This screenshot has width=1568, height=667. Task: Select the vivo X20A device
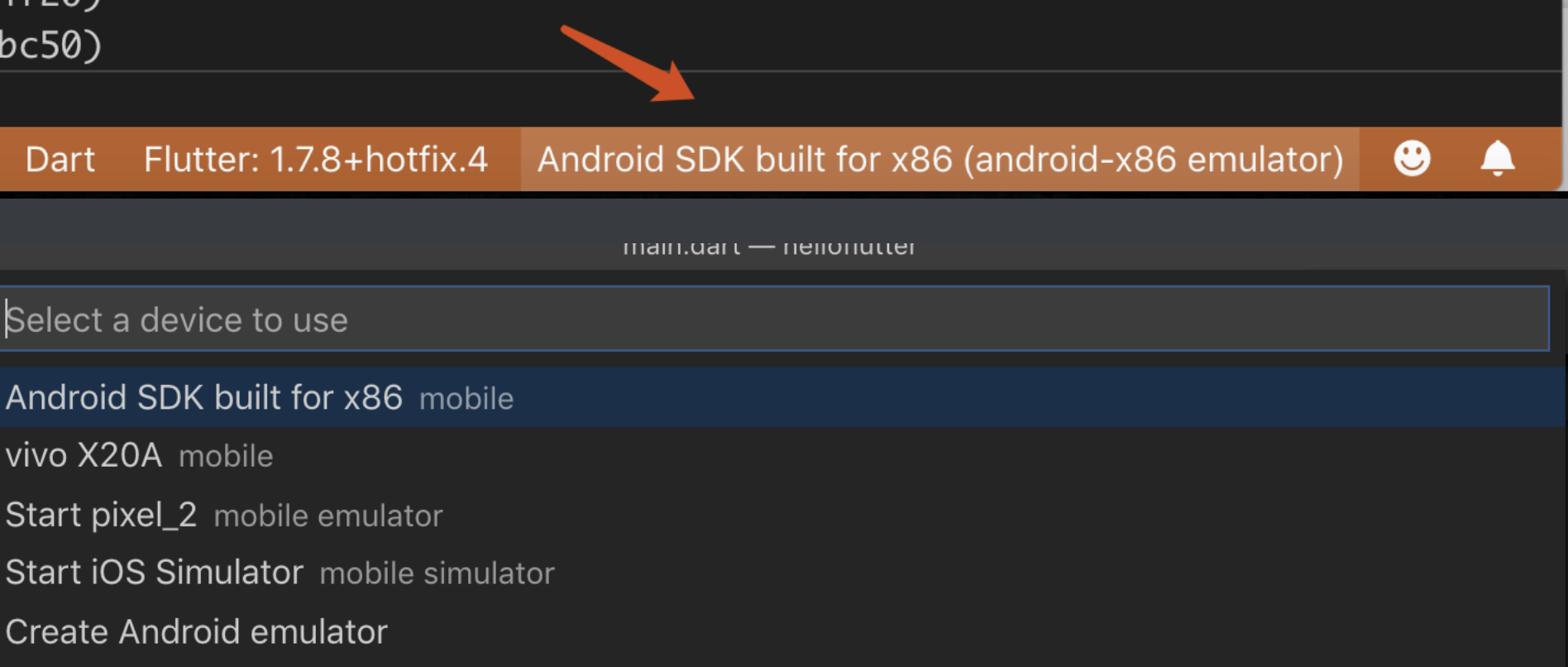(x=84, y=456)
